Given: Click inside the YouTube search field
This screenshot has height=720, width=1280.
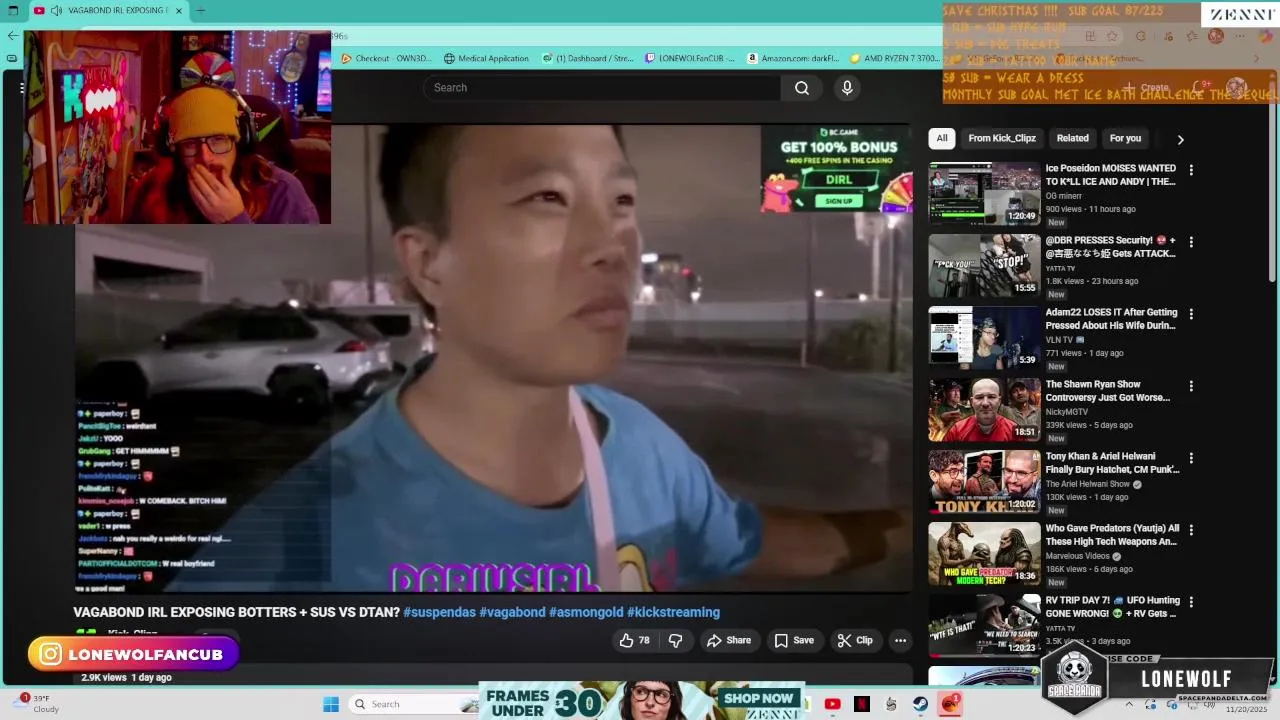Looking at the screenshot, I should pyautogui.click(x=603, y=88).
